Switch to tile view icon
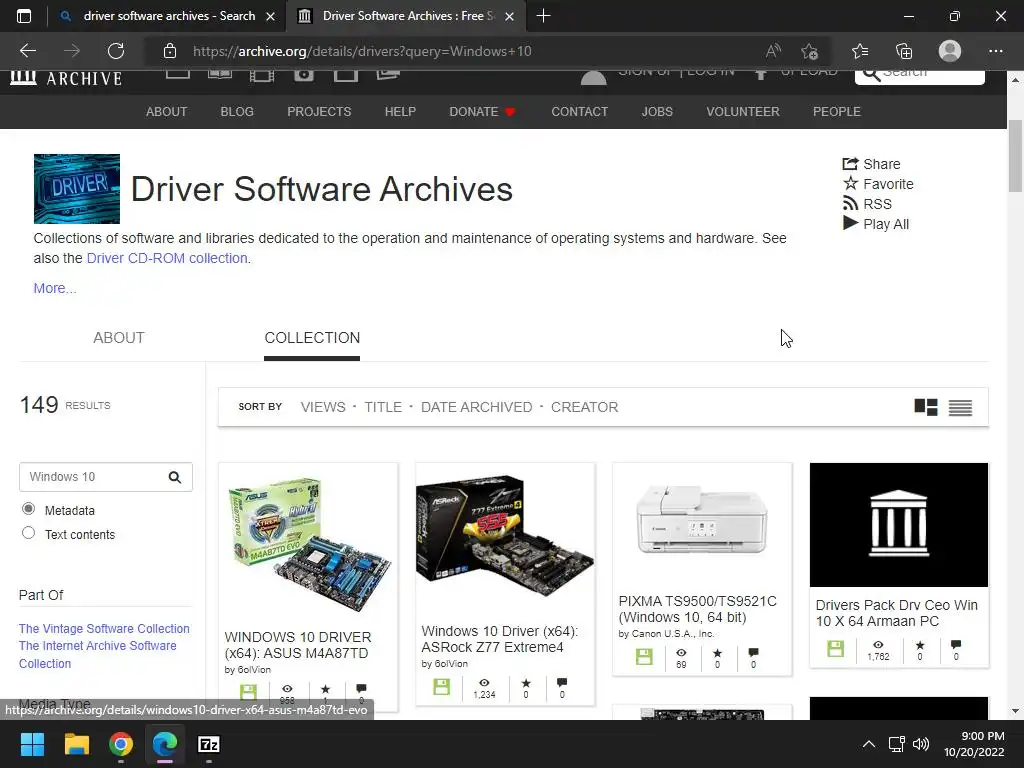Image resolution: width=1024 pixels, height=768 pixels. tap(925, 408)
